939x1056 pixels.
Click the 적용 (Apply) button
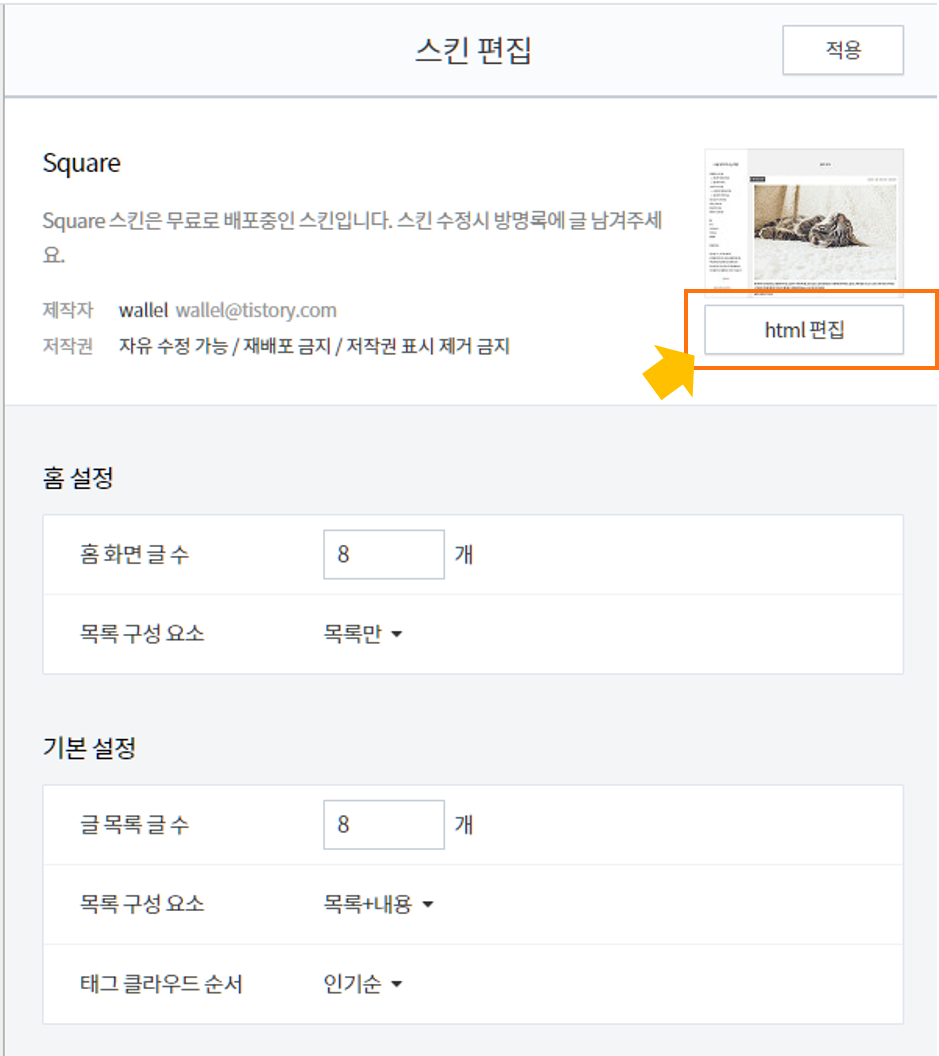842,50
